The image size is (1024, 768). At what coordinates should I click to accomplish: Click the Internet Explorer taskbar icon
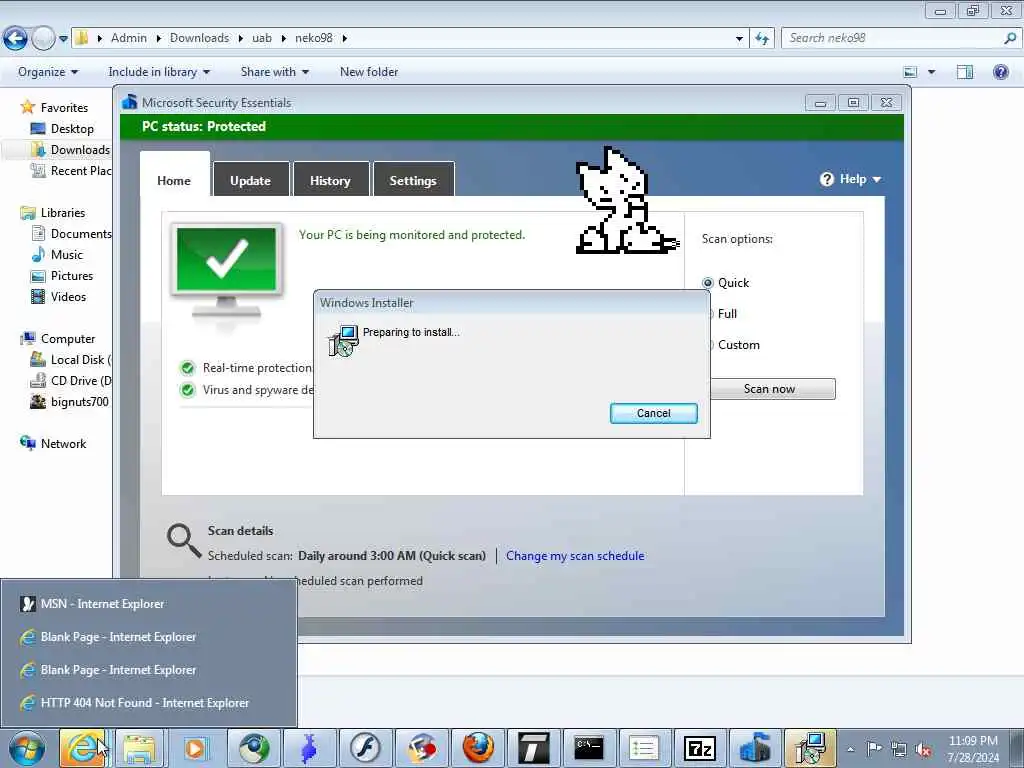click(82, 748)
